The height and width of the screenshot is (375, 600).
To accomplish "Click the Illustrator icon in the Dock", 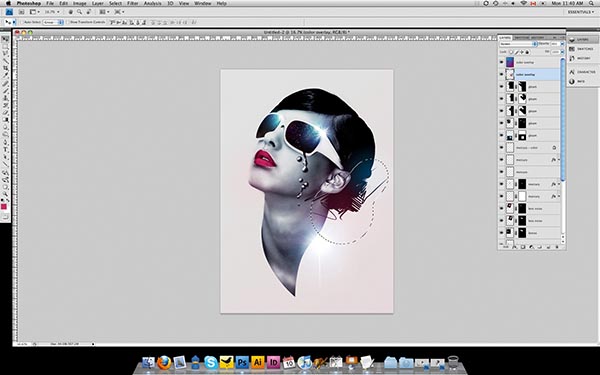I will [258, 362].
